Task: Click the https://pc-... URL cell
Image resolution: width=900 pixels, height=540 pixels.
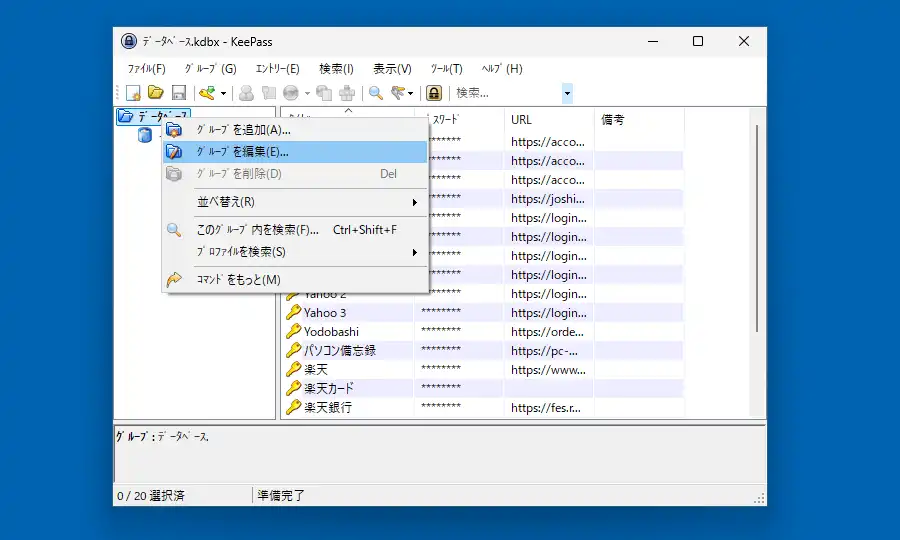Action: click(x=544, y=351)
